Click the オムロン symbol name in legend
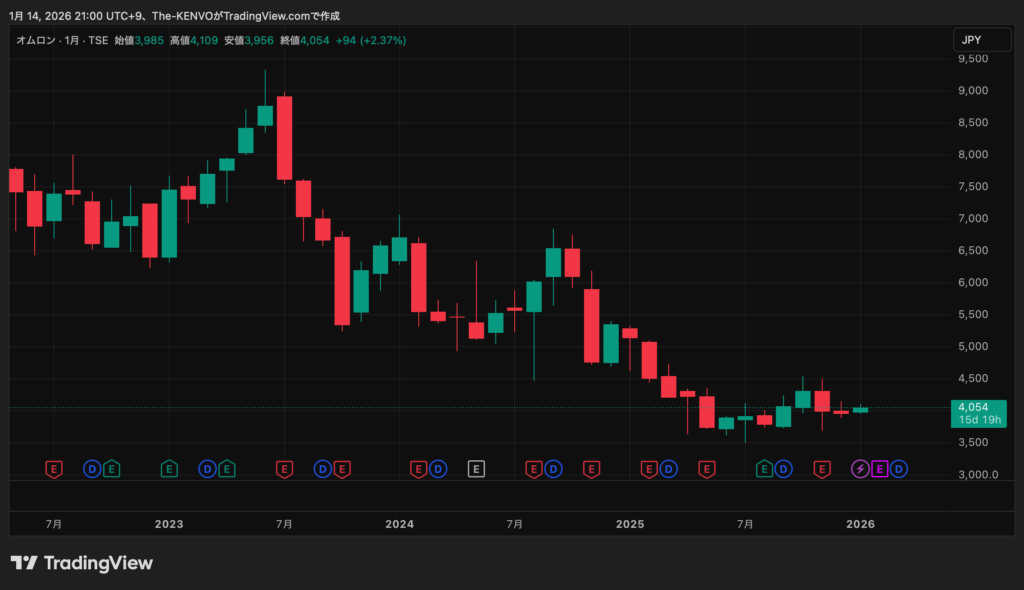The image size is (1024, 590). [36, 40]
